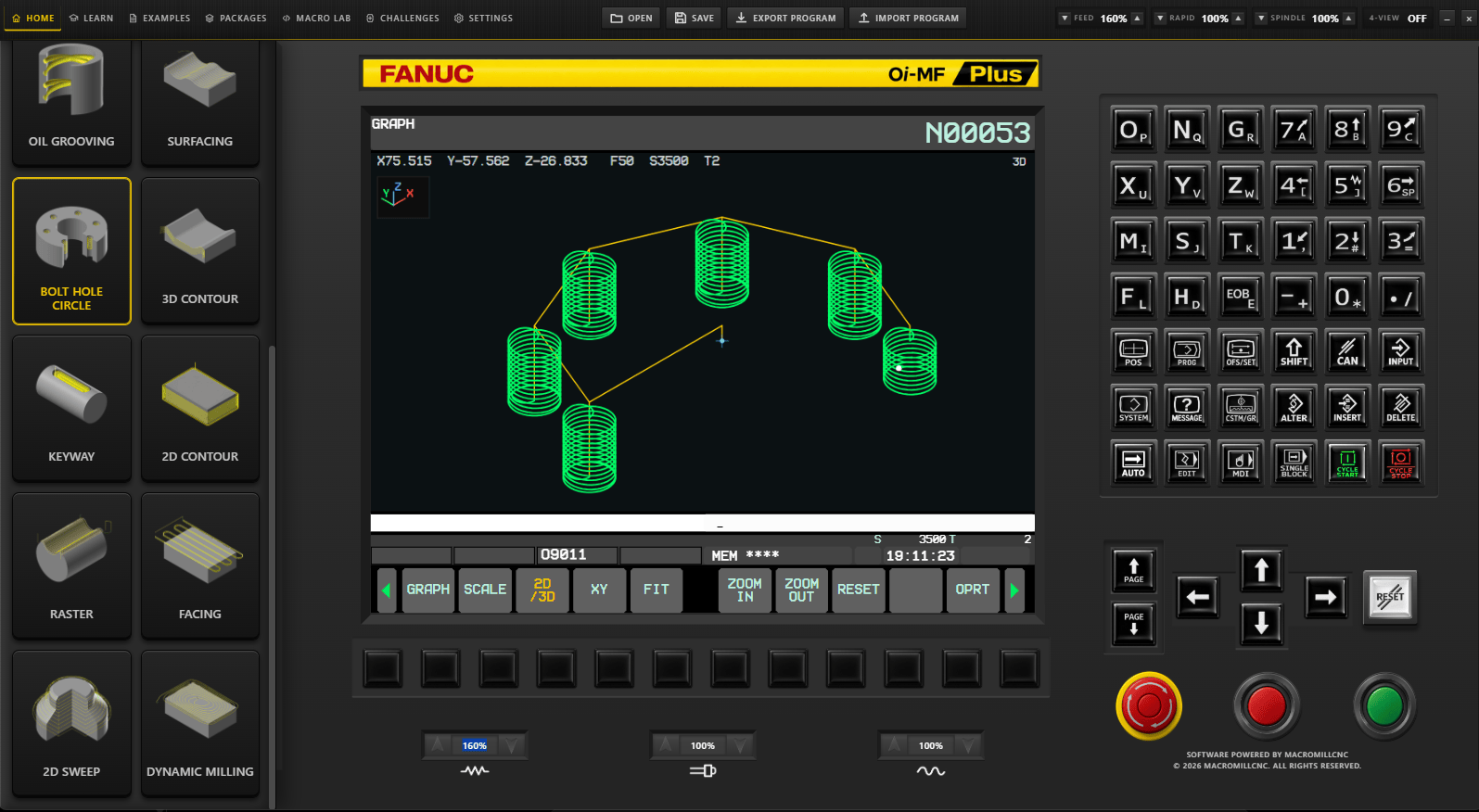Decrease RAPID override in top bar

(x=1160, y=18)
